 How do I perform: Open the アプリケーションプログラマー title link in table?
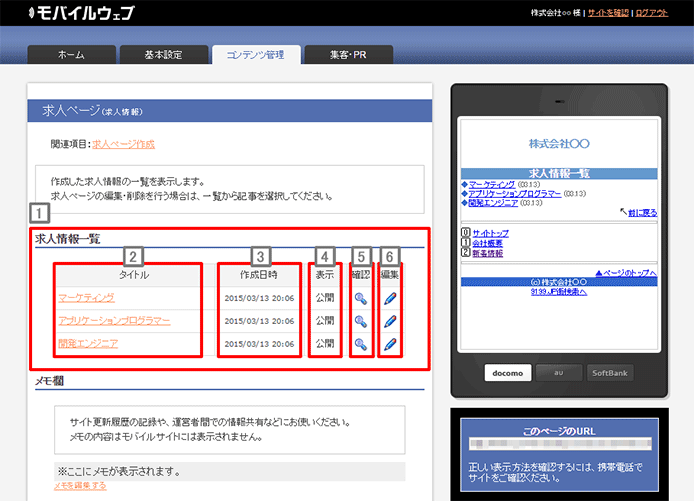(x=114, y=321)
